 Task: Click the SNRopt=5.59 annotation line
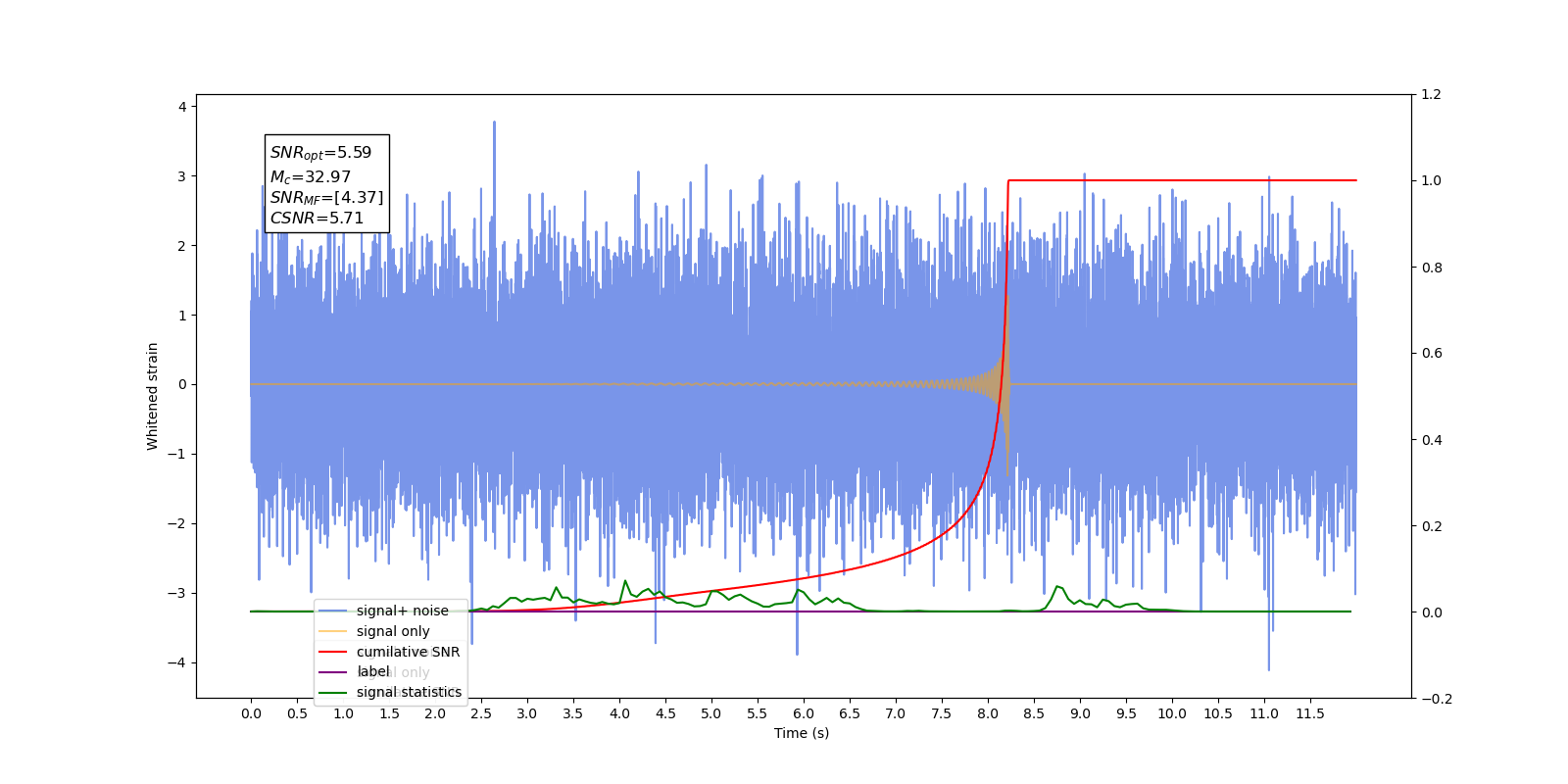point(320,153)
